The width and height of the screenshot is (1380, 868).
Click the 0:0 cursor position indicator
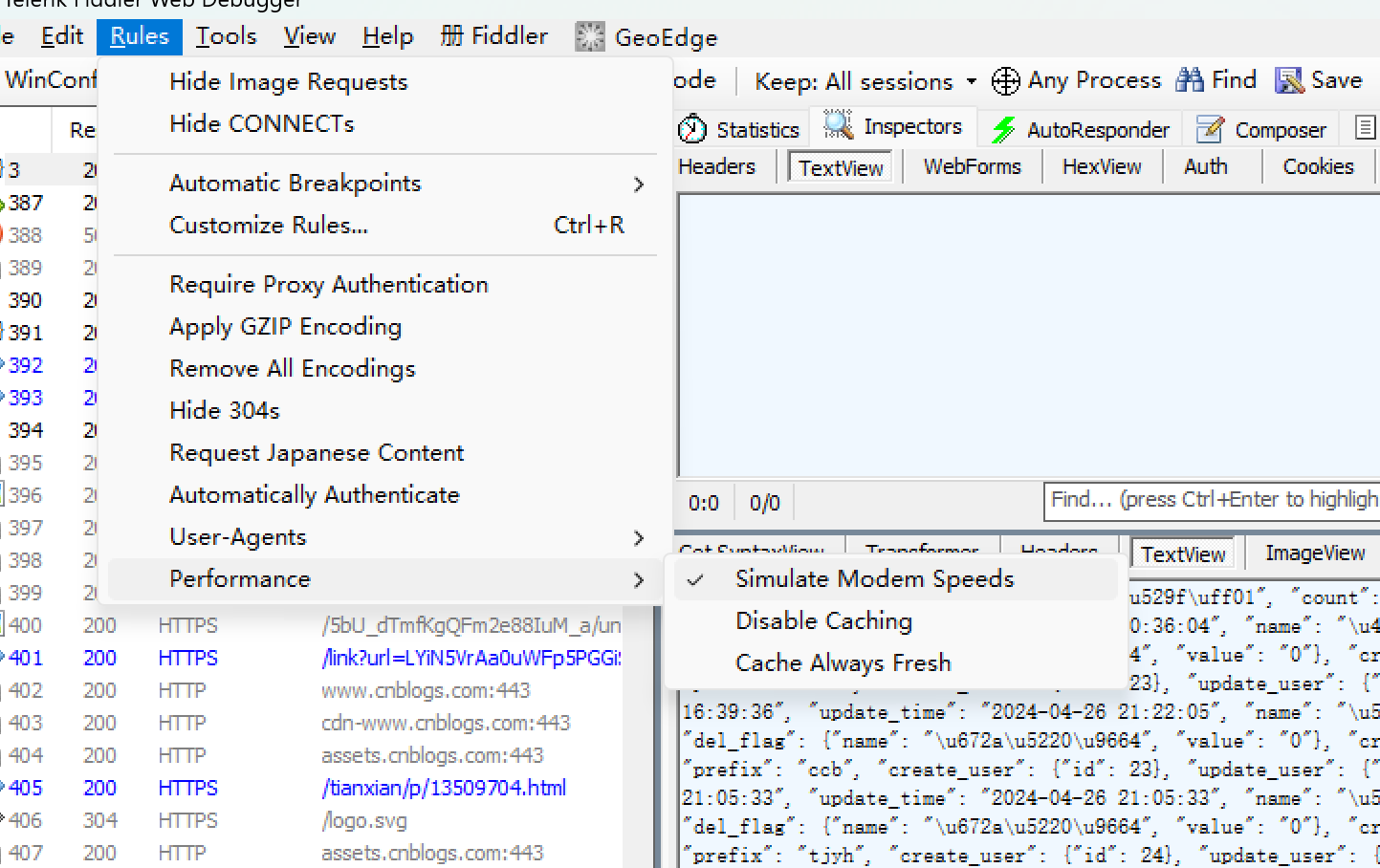[704, 503]
